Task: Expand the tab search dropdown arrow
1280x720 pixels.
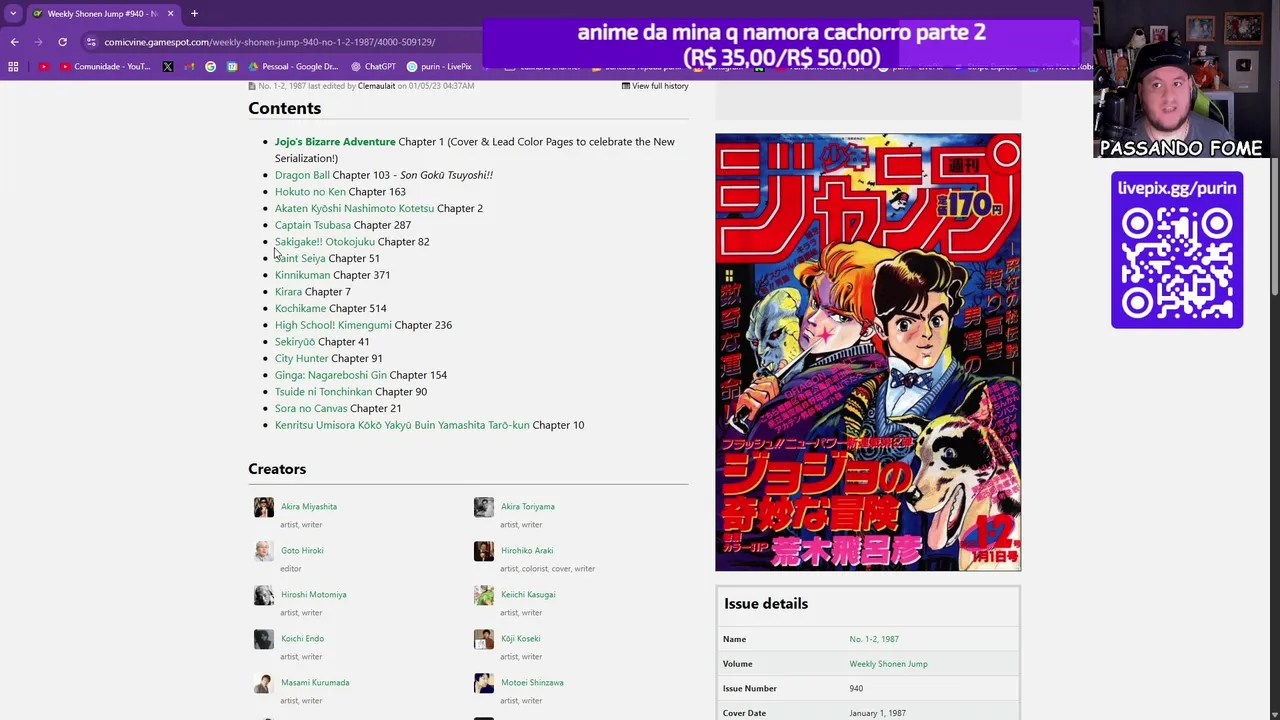Action: [13, 14]
